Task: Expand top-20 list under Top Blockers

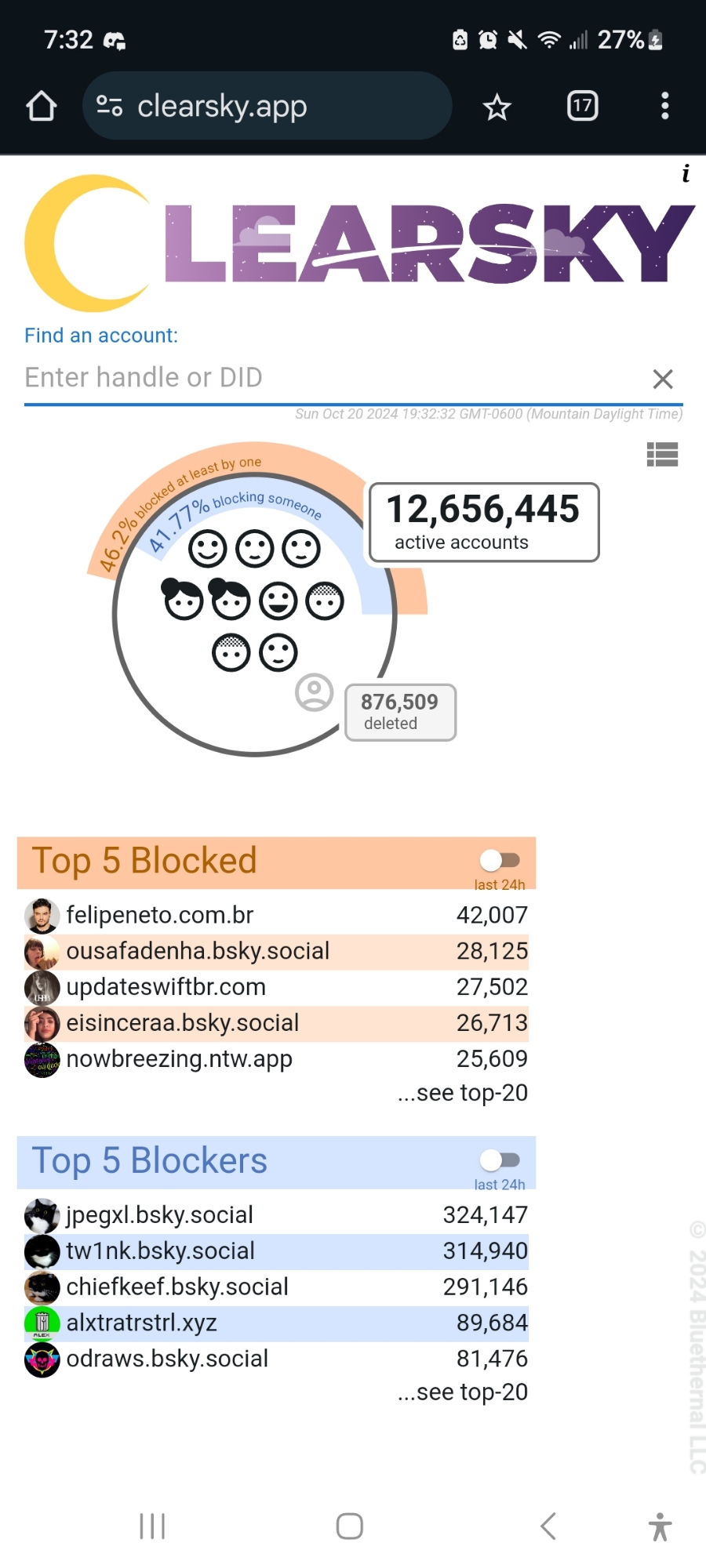Action: click(x=462, y=1392)
